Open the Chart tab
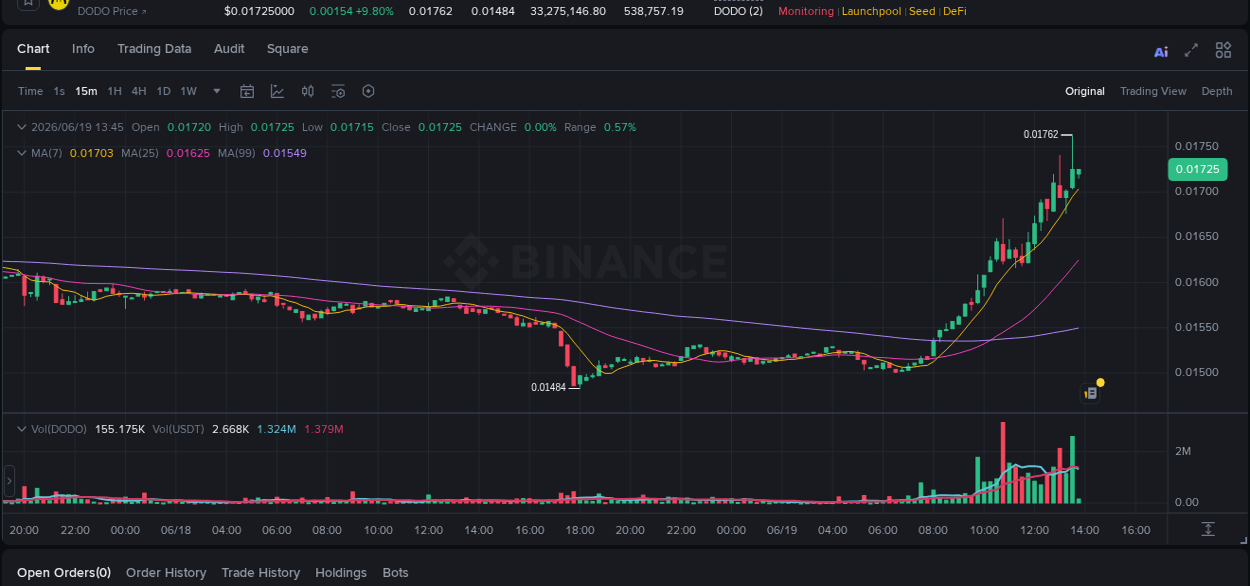 pyautogui.click(x=33, y=49)
